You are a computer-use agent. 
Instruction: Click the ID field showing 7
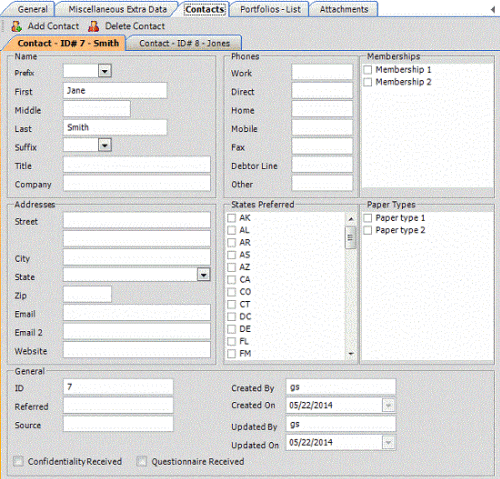click(118, 387)
